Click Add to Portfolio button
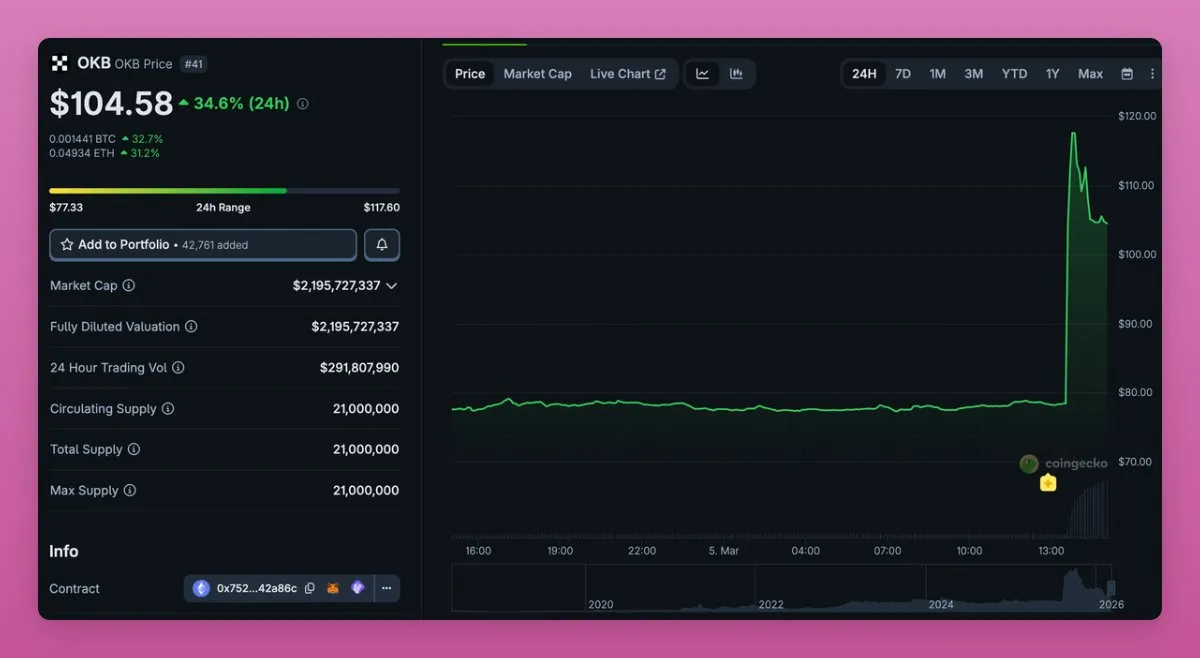Image resolution: width=1200 pixels, height=658 pixels. [x=203, y=245]
